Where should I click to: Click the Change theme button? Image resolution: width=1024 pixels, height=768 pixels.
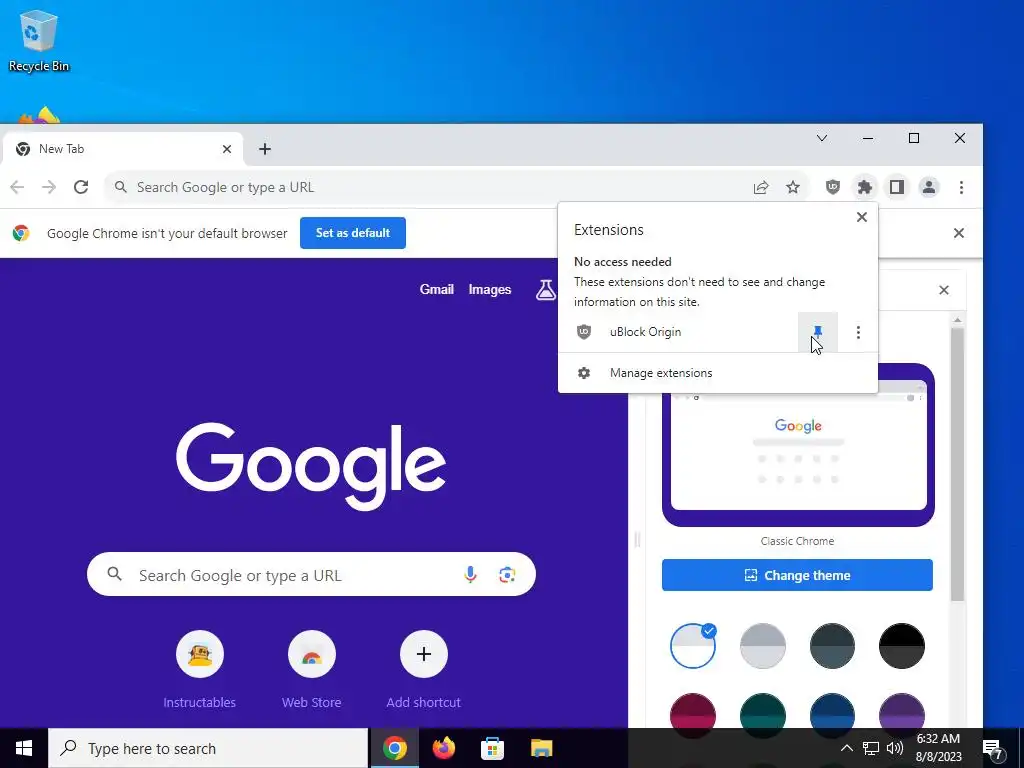pos(797,575)
